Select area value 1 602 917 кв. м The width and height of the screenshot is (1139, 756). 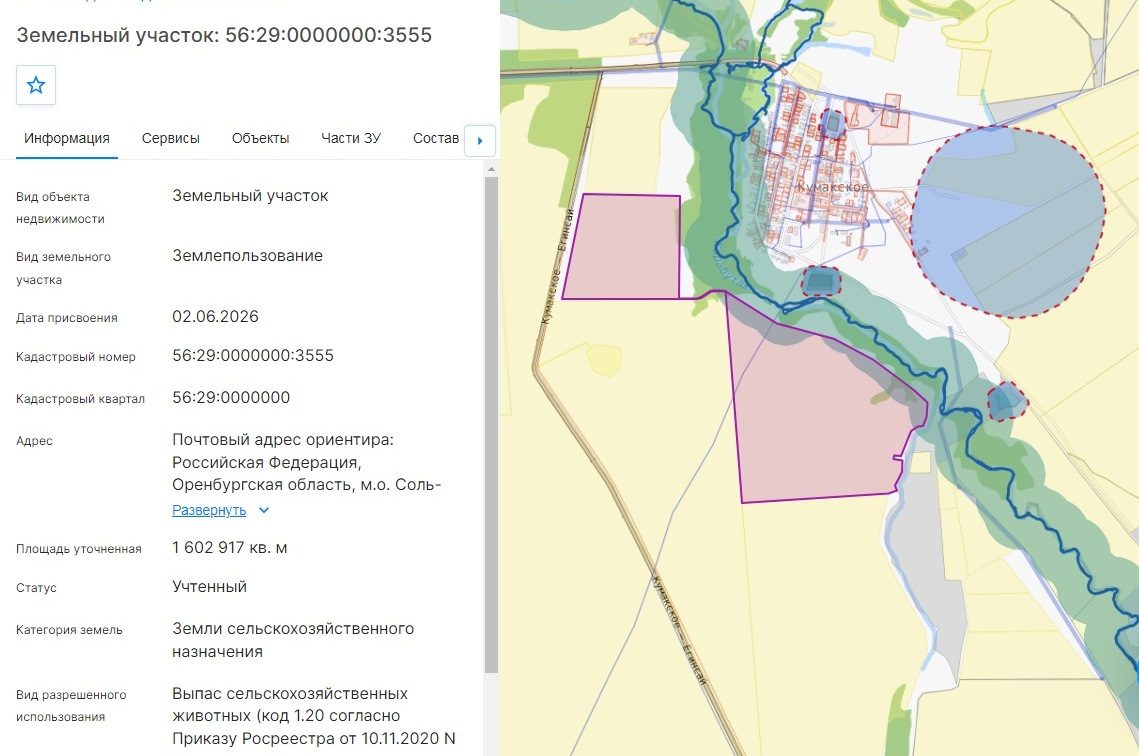tap(230, 548)
